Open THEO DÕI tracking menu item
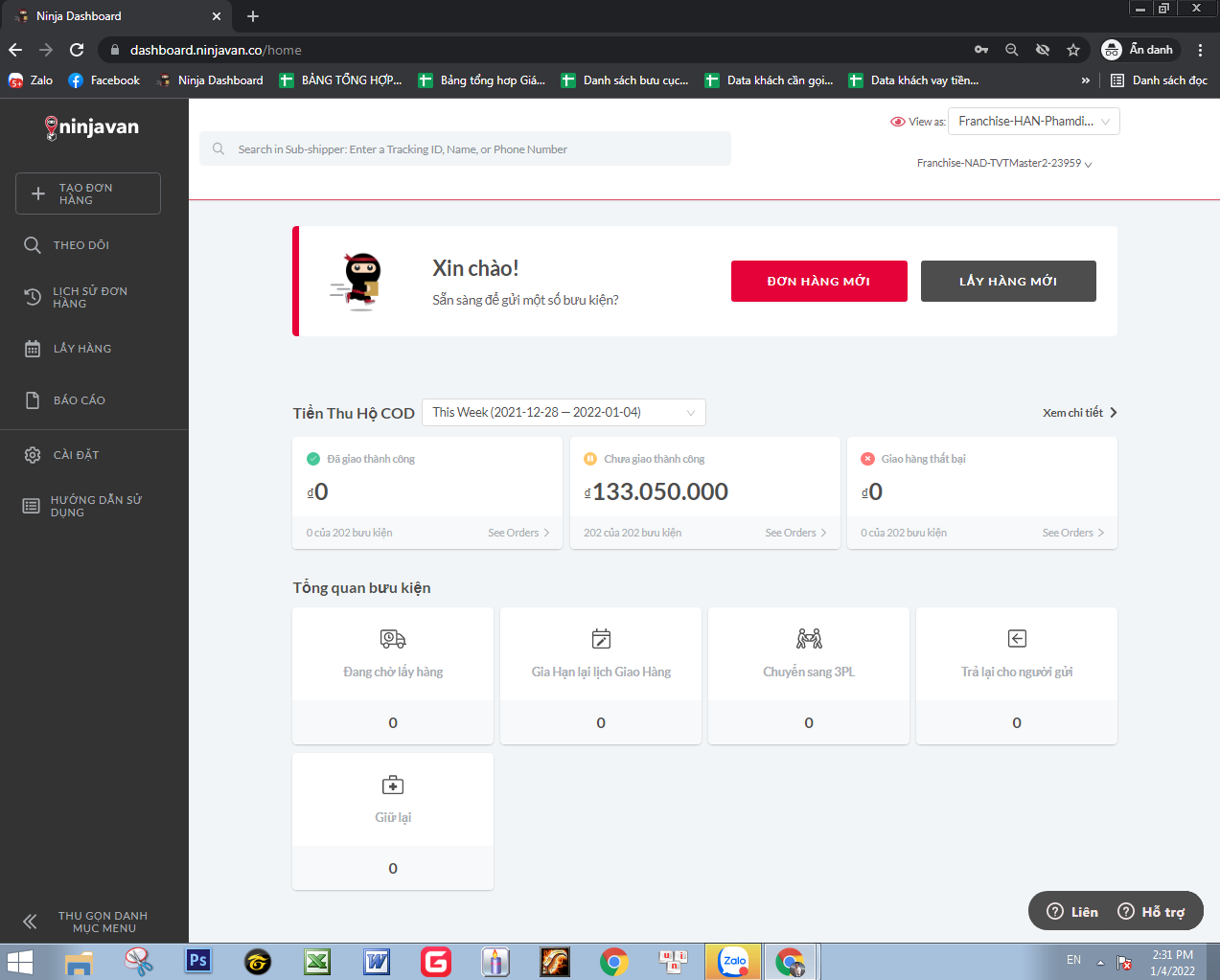The image size is (1220, 980). 67,245
